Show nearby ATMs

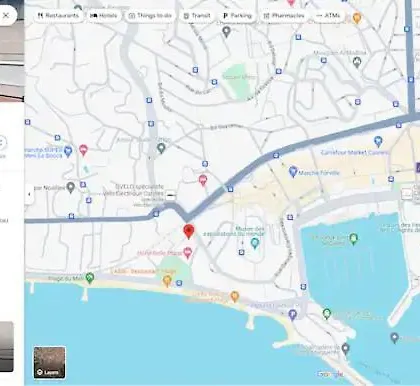(x=328, y=15)
